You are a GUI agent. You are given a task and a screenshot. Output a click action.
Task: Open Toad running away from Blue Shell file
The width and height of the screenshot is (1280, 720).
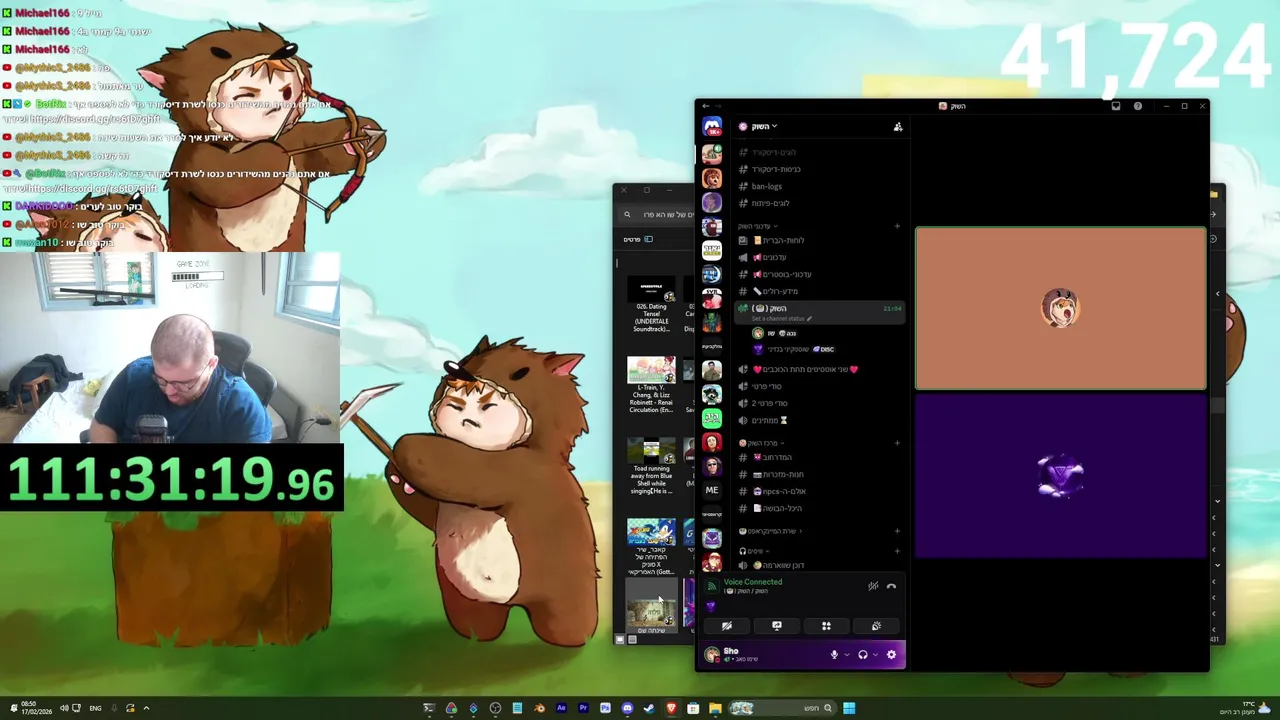point(651,467)
